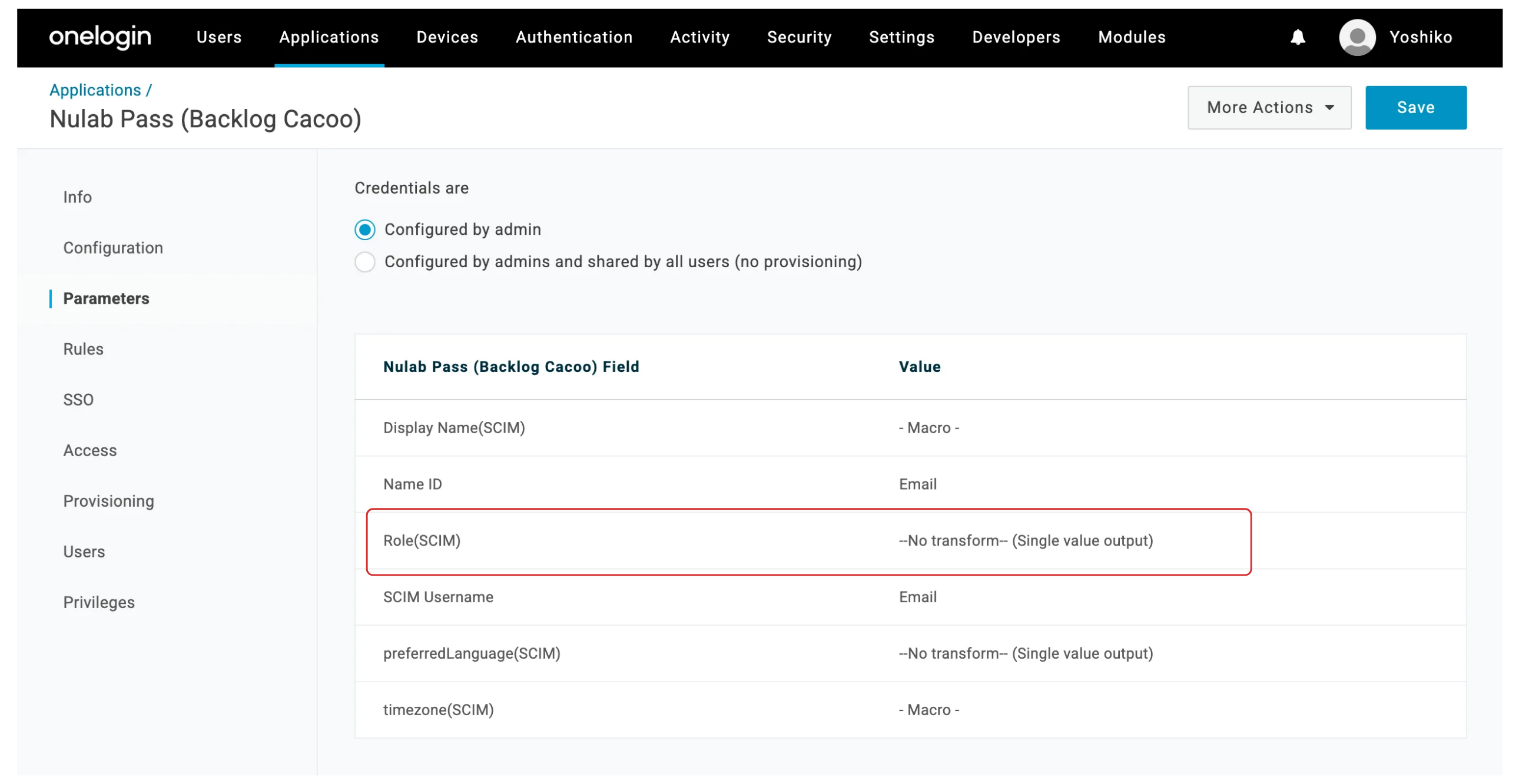Open the Name ID parameter row

click(x=910, y=484)
